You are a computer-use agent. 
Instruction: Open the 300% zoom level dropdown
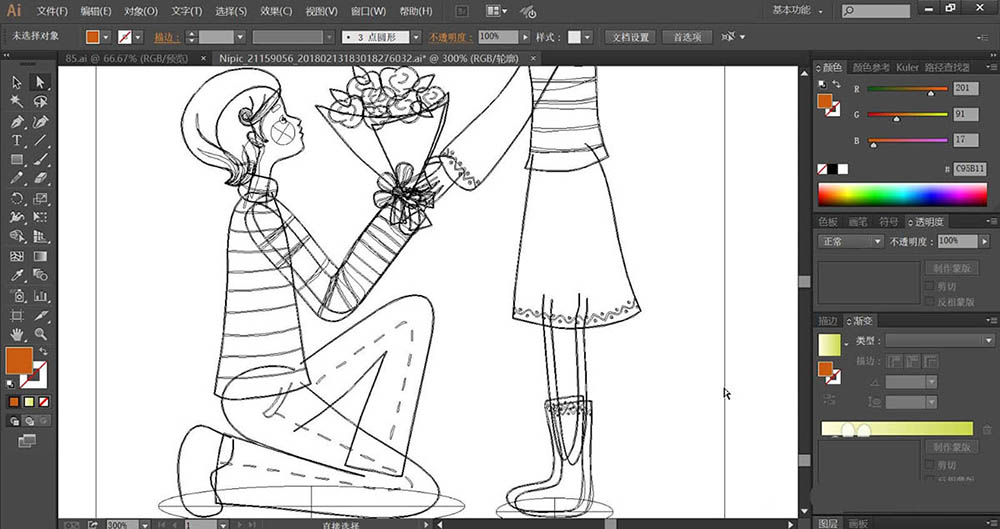(145, 525)
